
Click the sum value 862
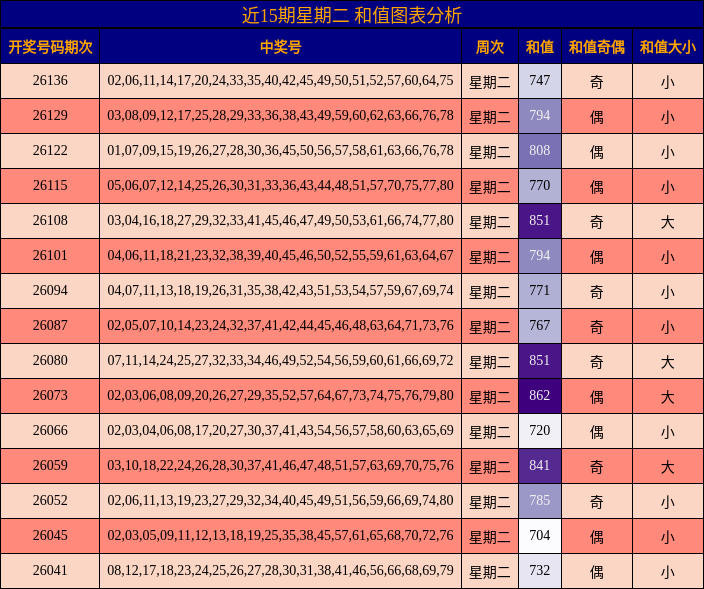pyautogui.click(x=540, y=396)
